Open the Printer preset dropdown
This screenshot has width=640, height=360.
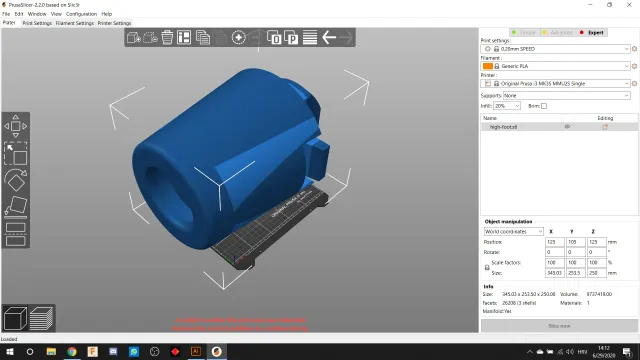click(556, 83)
